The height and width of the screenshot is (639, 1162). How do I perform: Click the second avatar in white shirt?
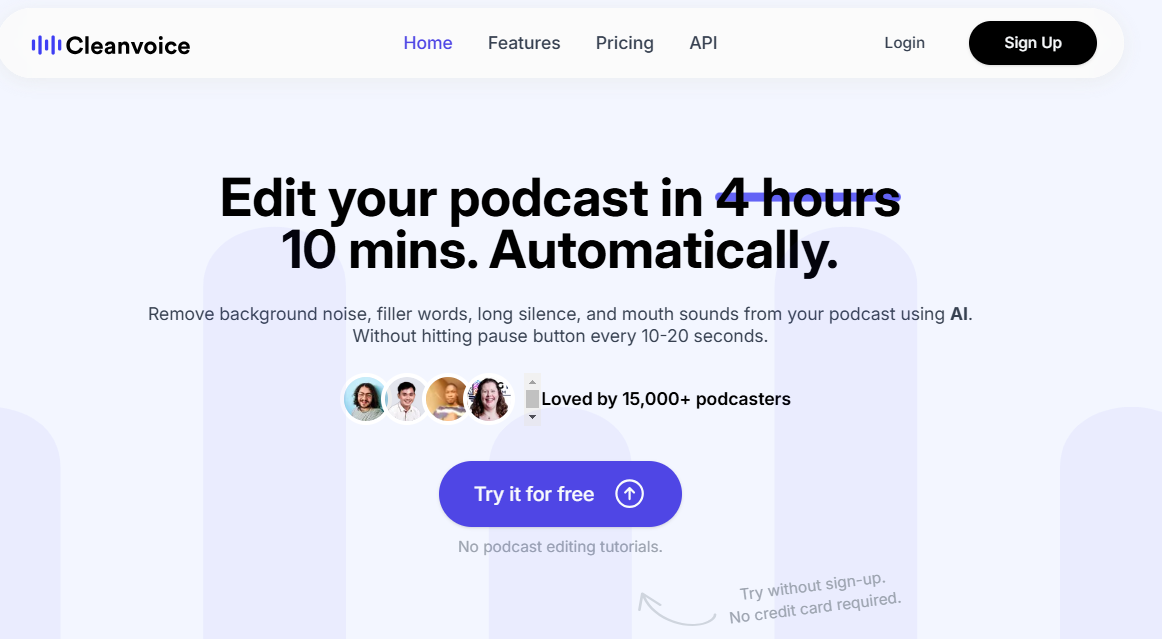tap(406, 399)
